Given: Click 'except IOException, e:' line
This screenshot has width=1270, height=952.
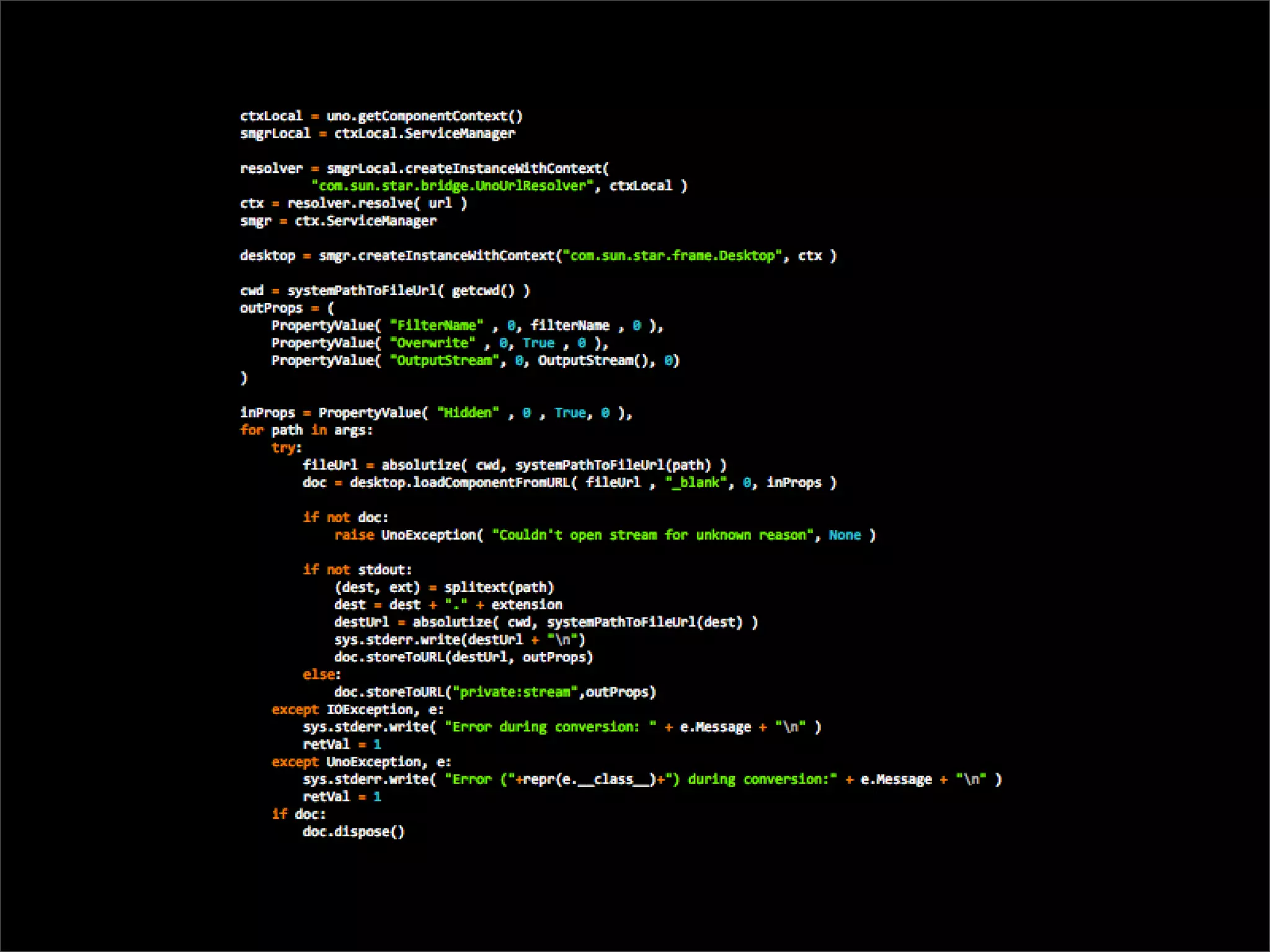Looking at the screenshot, I should coord(357,709).
